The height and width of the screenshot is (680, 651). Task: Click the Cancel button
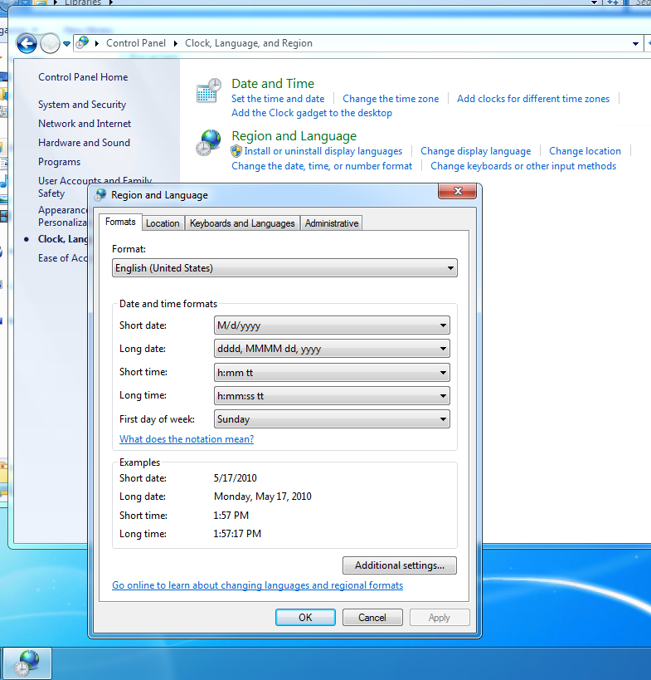tap(372, 617)
